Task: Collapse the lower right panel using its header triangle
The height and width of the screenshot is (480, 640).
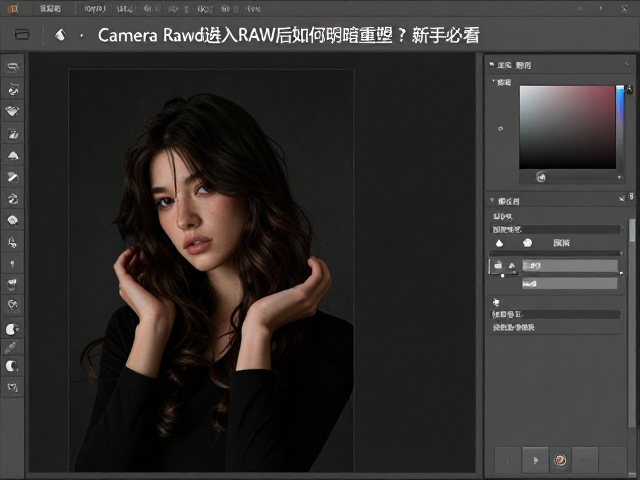Action: [492, 200]
